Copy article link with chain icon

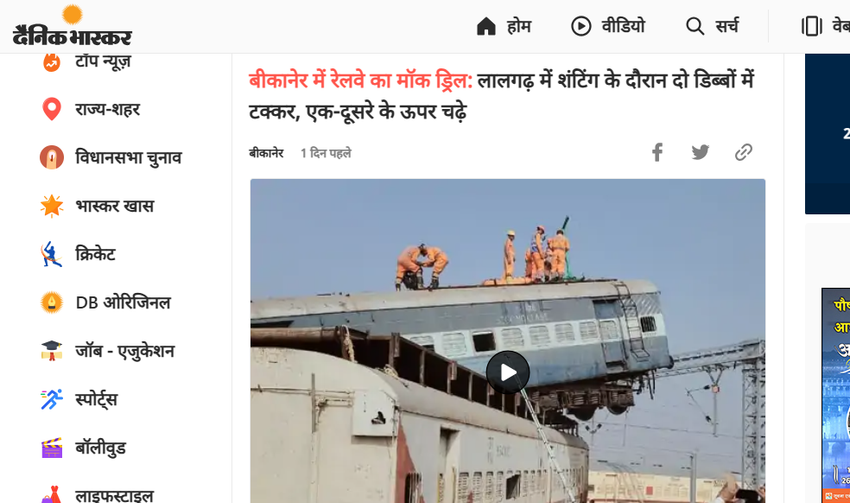[743, 152]
